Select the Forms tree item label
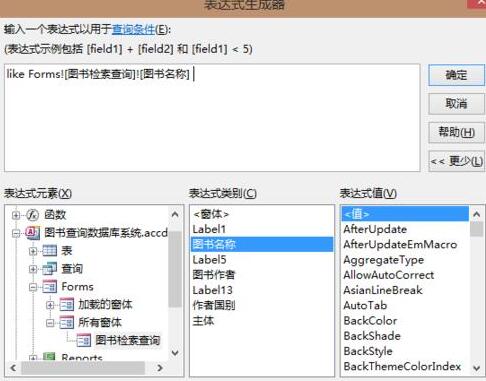 tap(77, 287)
